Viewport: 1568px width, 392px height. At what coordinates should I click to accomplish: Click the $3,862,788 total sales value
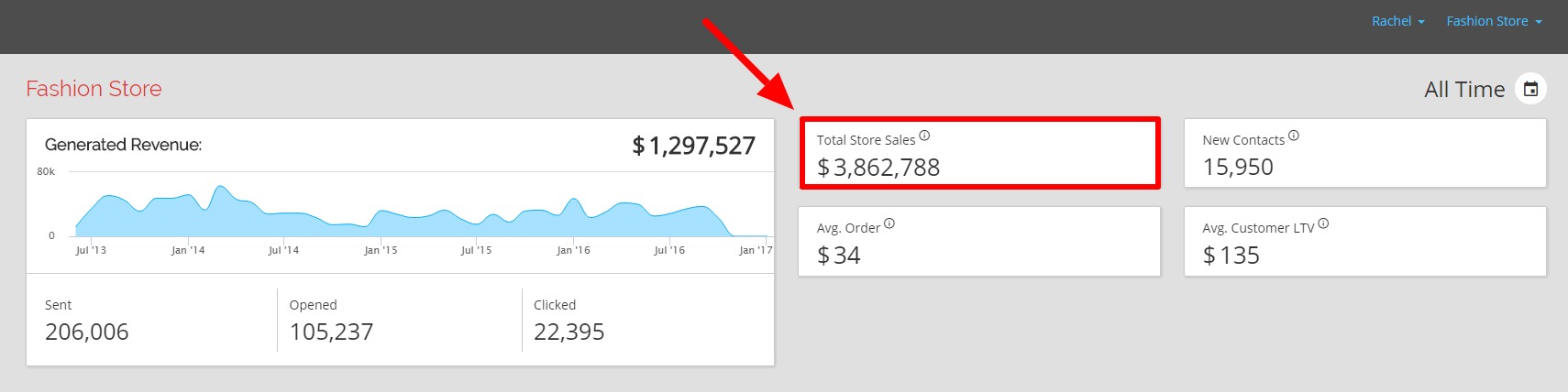click(878, 168)
